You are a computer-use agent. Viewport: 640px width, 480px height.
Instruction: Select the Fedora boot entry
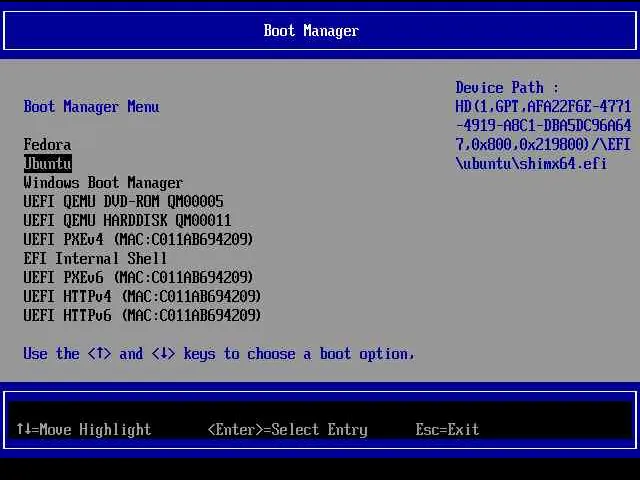(47, 145)
